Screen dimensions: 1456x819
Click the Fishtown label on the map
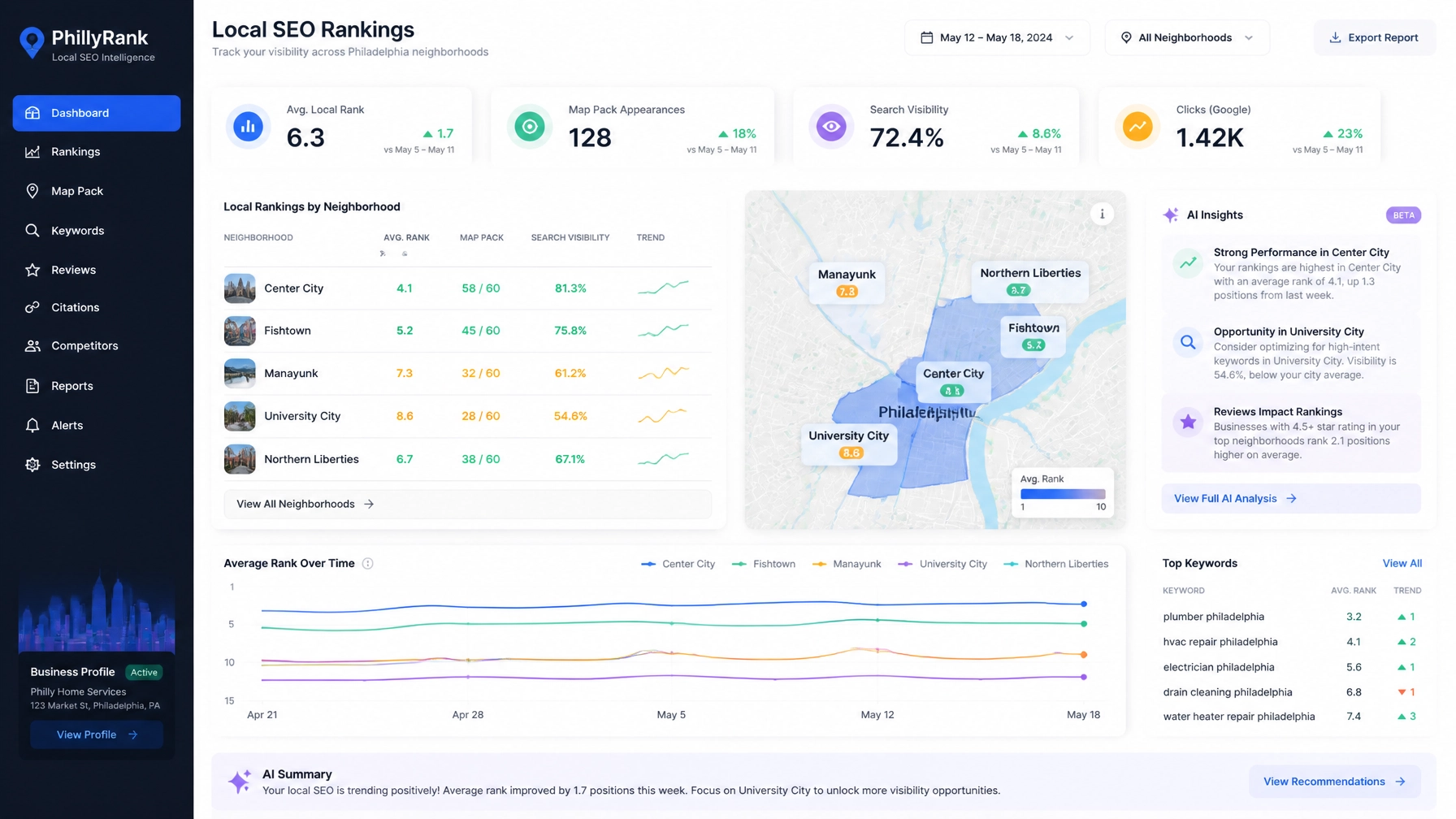1033,327
